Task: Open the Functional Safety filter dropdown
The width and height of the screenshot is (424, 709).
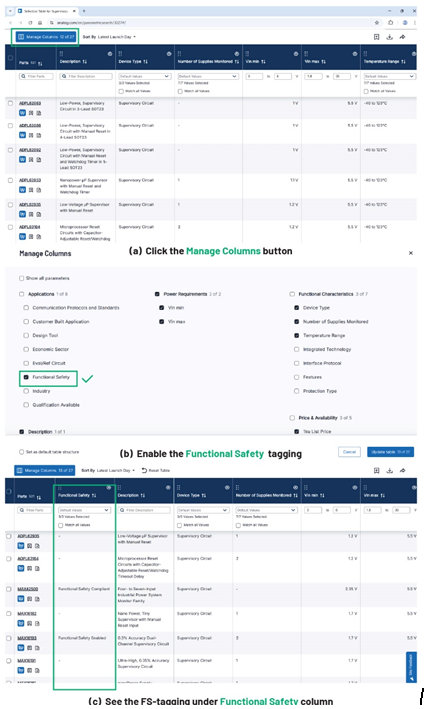Action: point(84,510)
